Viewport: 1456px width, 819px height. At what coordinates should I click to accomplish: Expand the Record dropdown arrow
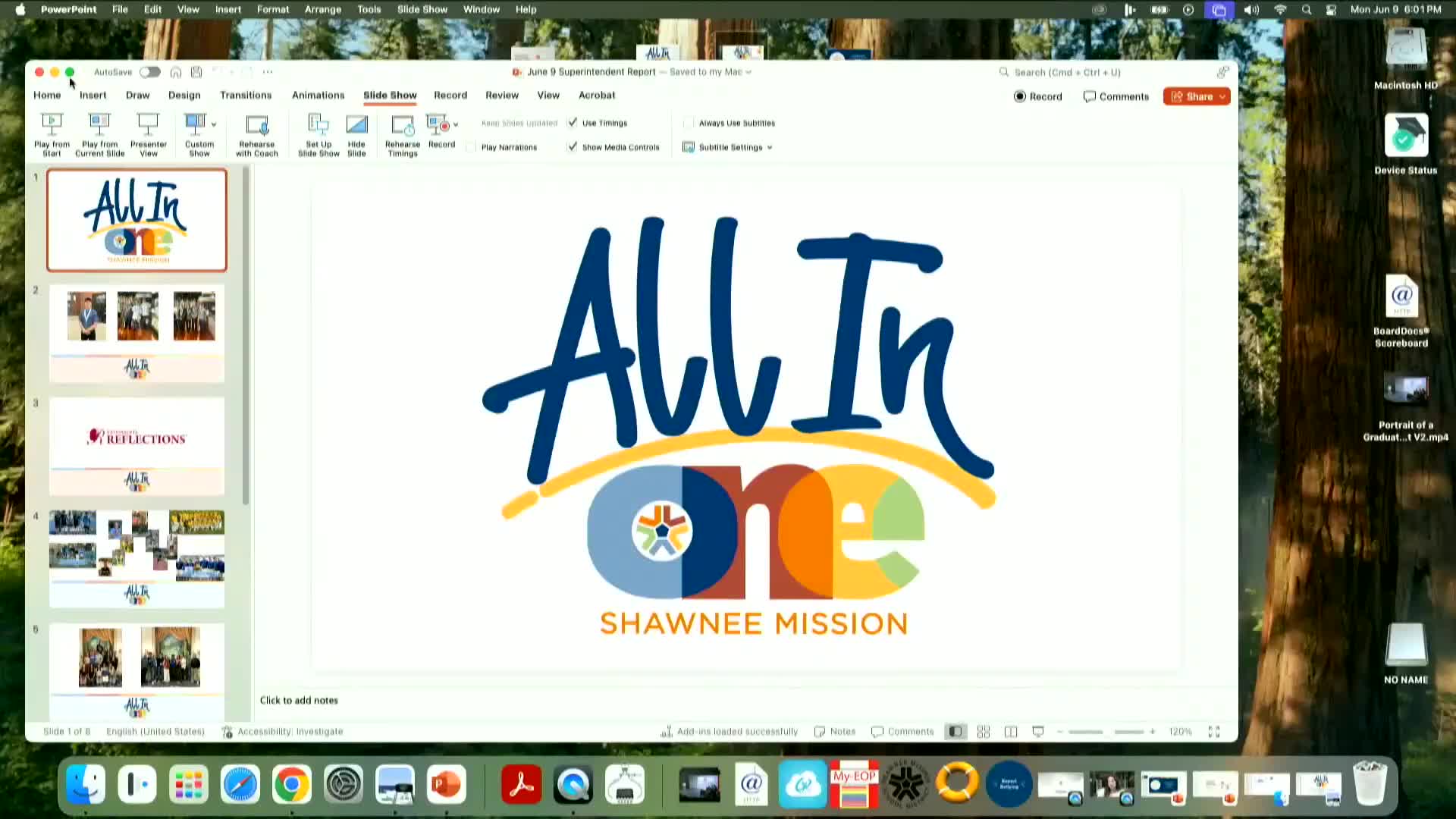(456, 124)
